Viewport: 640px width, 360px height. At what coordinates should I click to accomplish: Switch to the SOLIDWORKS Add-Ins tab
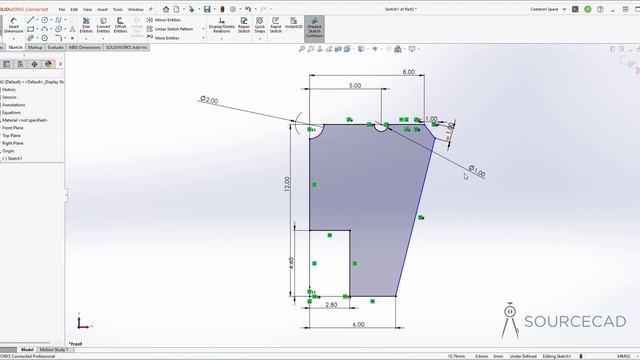click(127, 47)
